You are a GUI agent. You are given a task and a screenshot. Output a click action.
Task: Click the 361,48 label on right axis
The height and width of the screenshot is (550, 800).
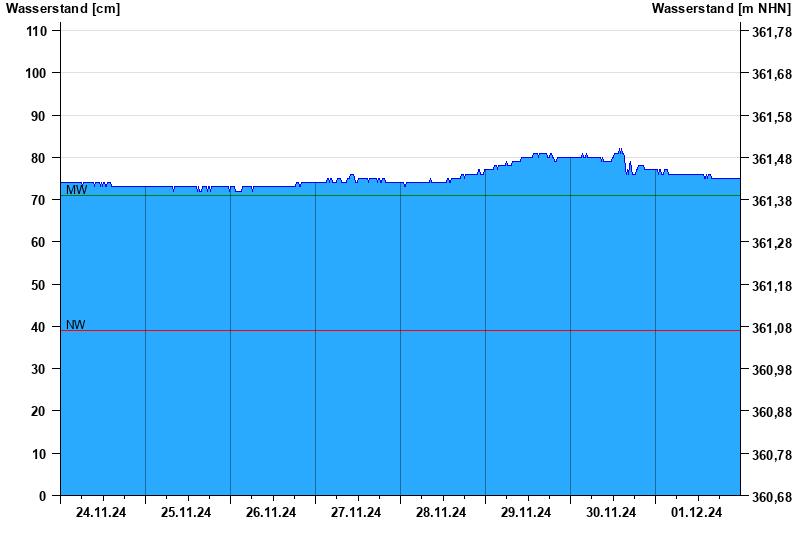(x=772, y=159)
